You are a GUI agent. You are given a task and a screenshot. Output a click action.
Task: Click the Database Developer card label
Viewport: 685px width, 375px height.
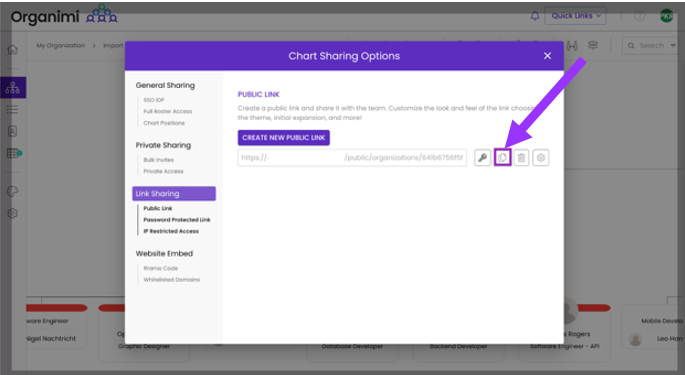353,346
